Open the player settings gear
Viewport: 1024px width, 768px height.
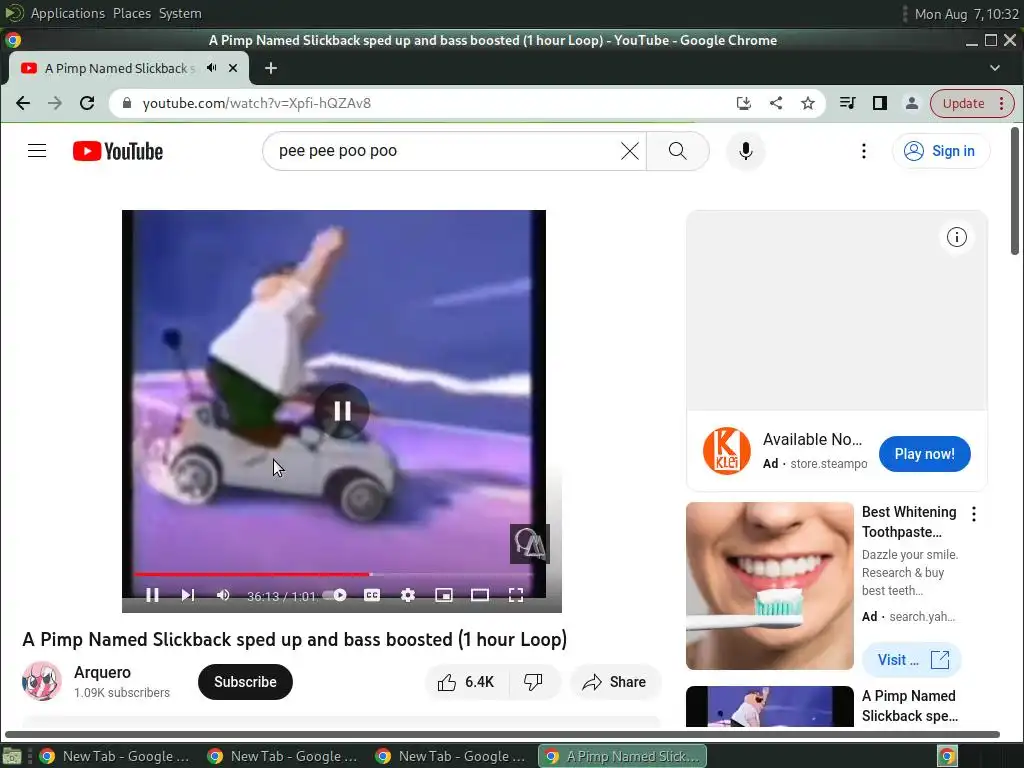point(408,595)
